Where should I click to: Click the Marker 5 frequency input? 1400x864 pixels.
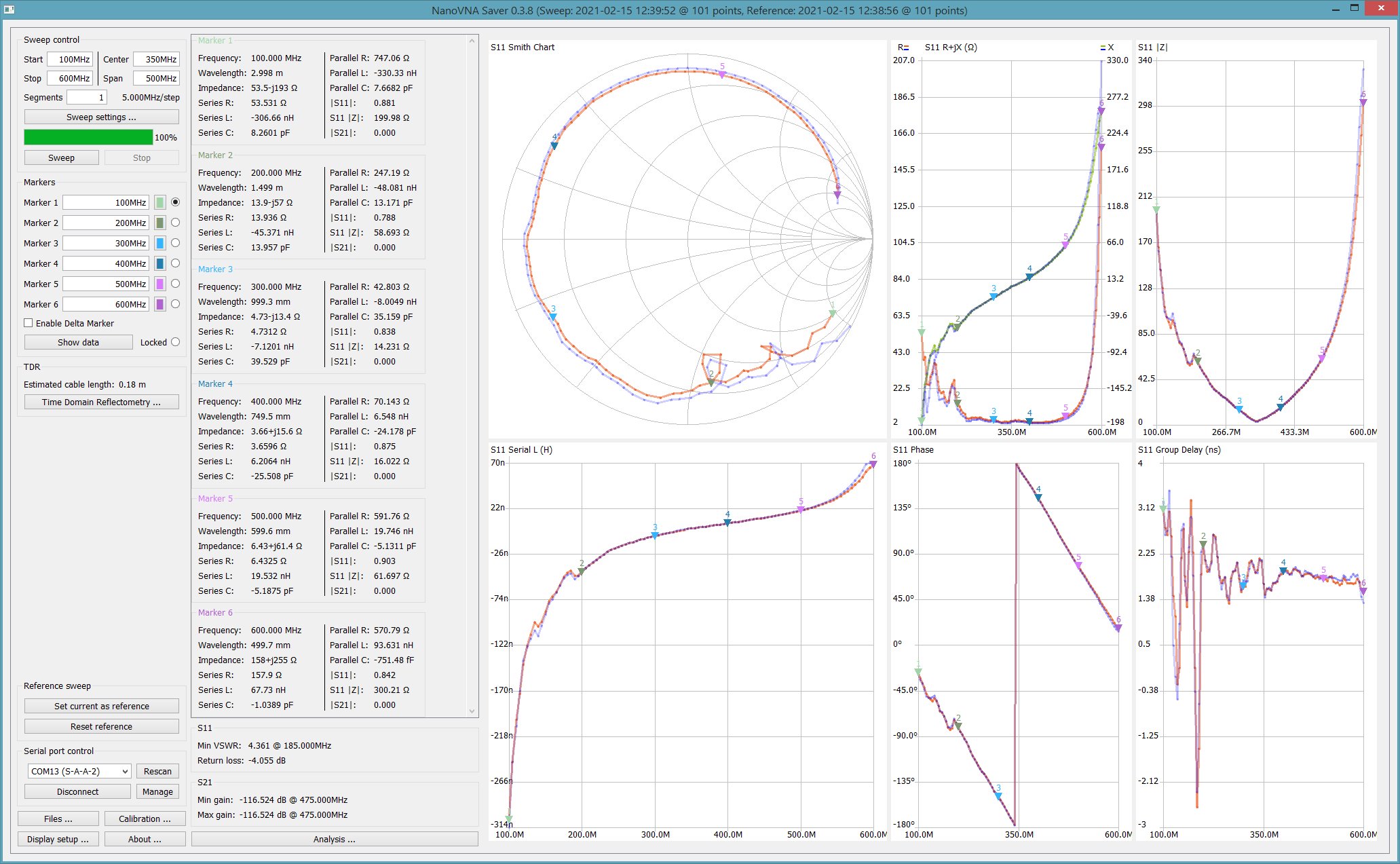coord(106,284)
